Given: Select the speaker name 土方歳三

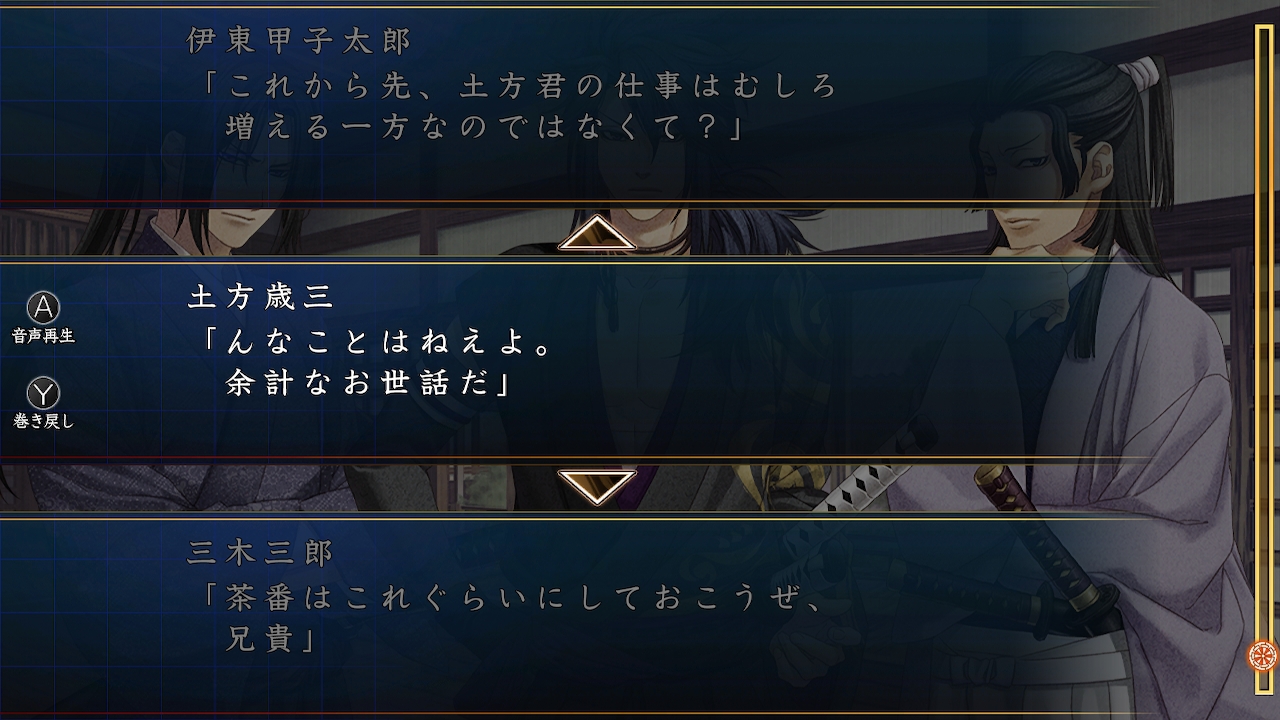Looking at the screenshot, I should (261, 297).
